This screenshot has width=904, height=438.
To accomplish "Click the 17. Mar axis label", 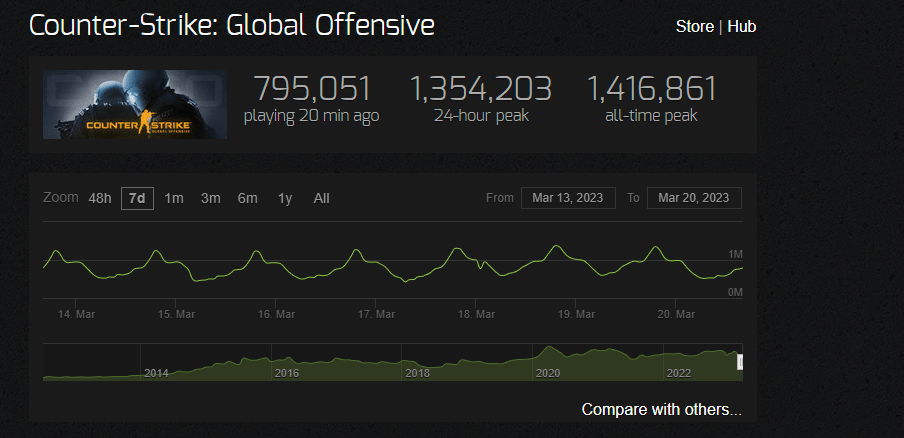I will click(x=376, y=315).
